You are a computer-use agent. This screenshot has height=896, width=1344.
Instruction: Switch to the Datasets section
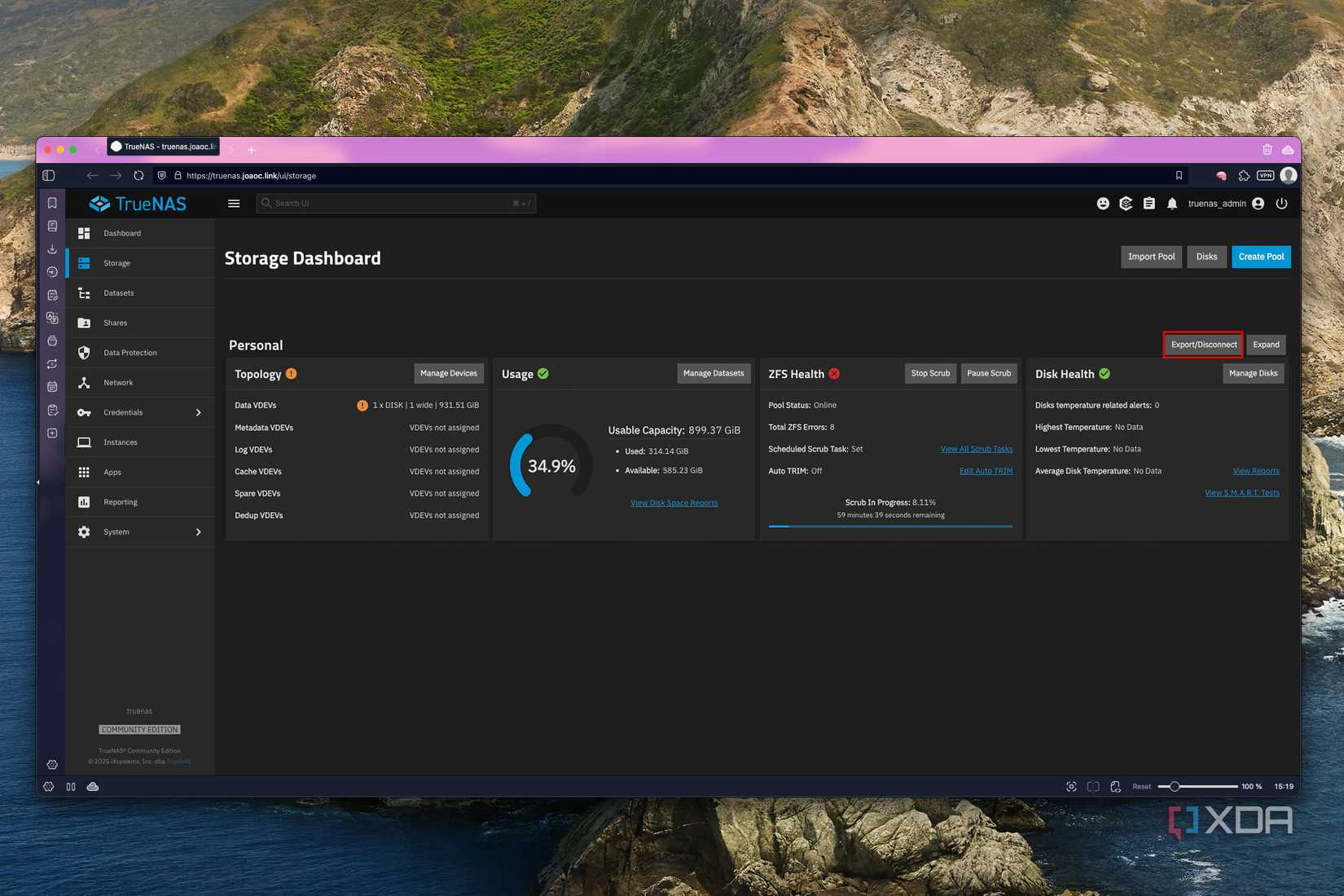click(118, 292)
